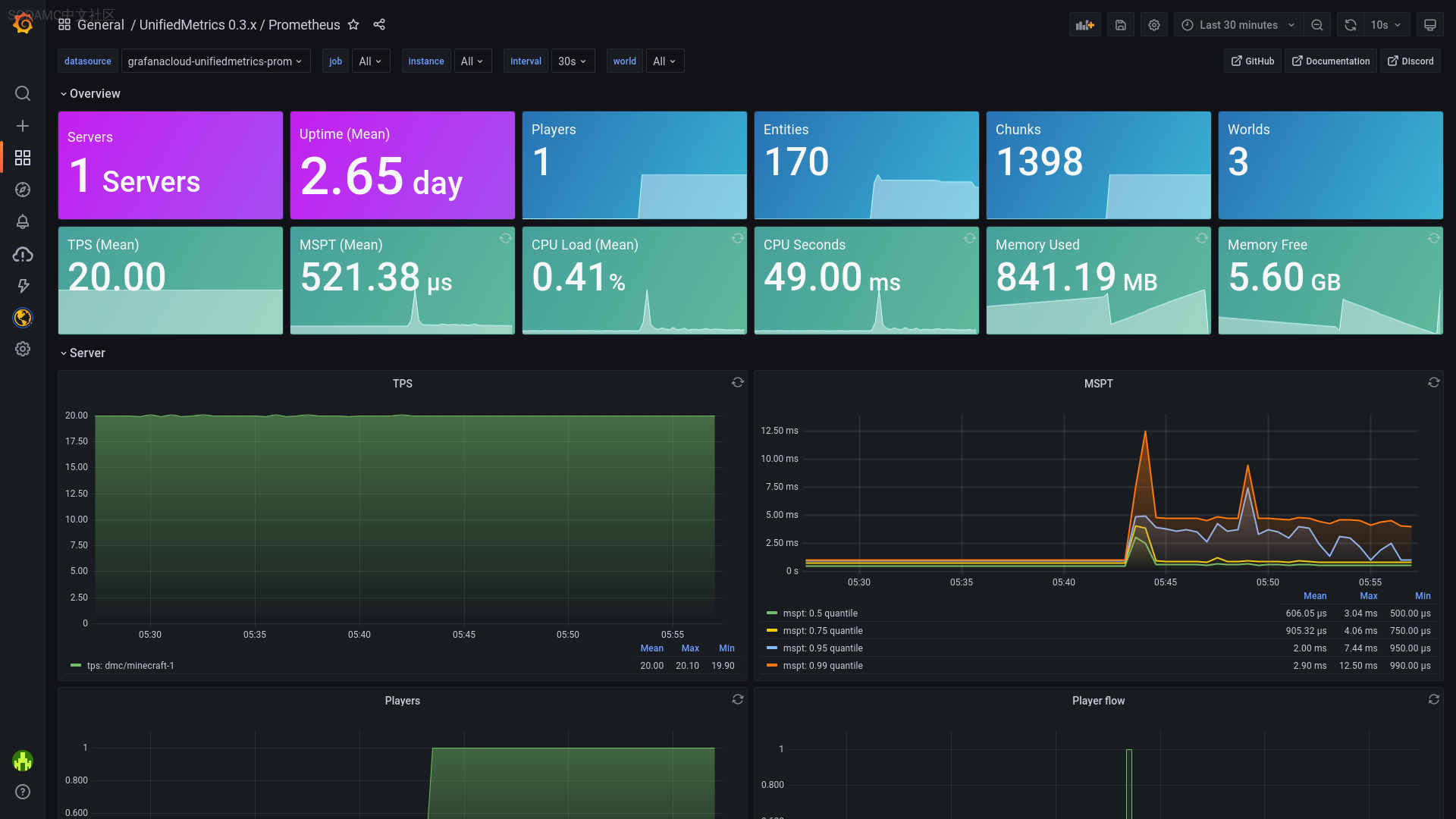Open the Documentation link

[x=1330, y=61]
